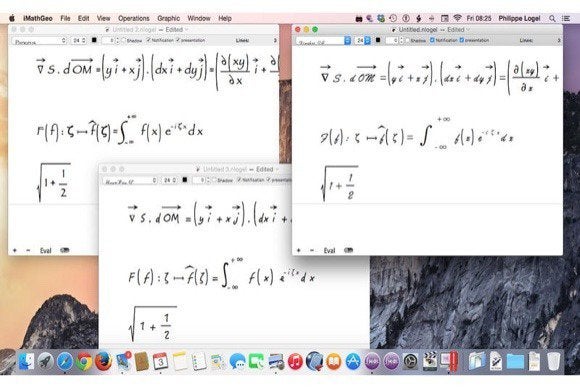Open the Operations menu
The width and height of the screenshot is (580, 388).
(x=134, y=18)
